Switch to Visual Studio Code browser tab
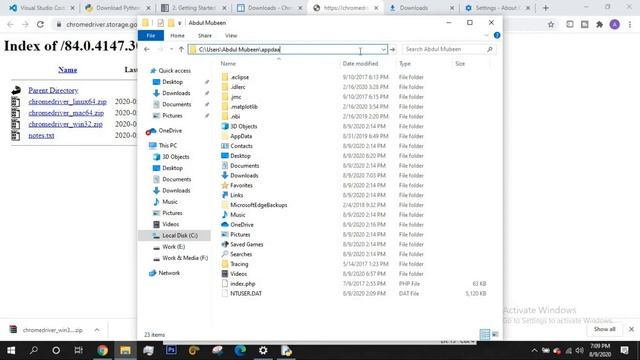This screenshot has width=640, height=360. point(42,8)
